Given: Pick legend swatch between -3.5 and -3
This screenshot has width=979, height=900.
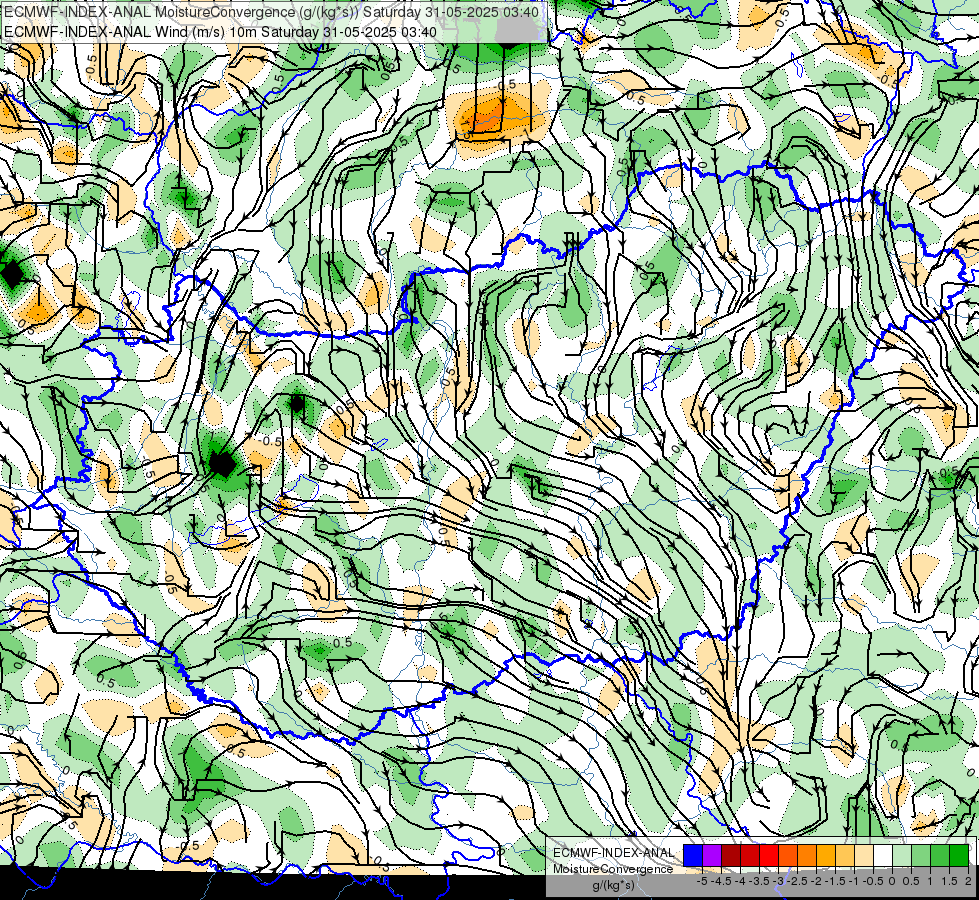Looking at the screenshot, I should 769,855.
